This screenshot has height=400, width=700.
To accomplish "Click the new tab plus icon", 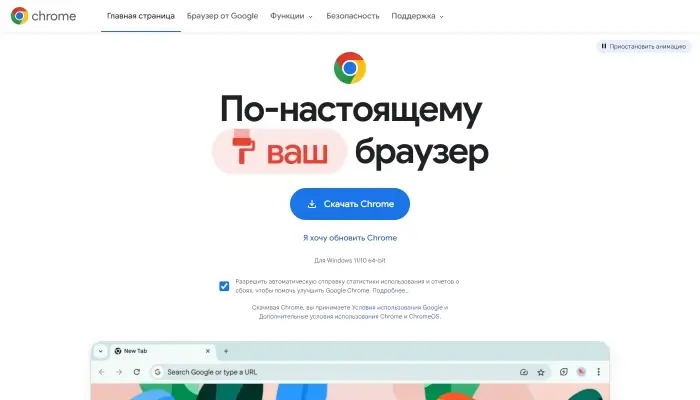I will 226,351.
